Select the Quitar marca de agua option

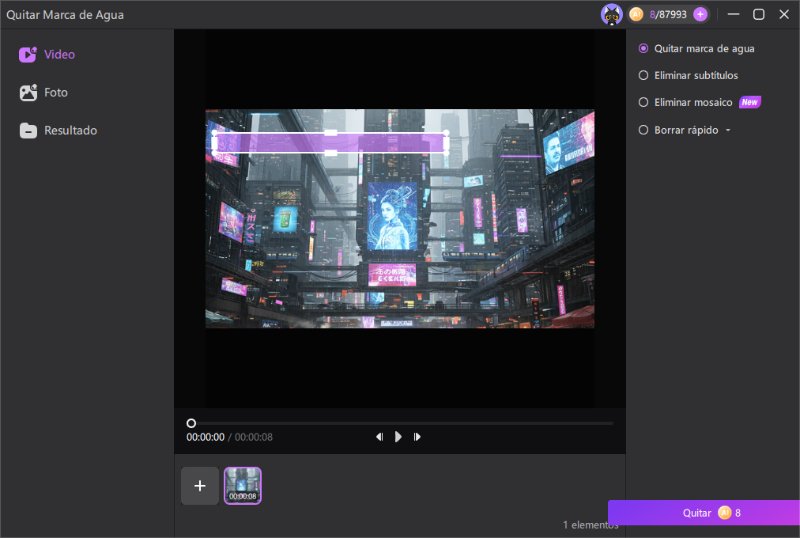pyautogui.click(x=696, y=48)
